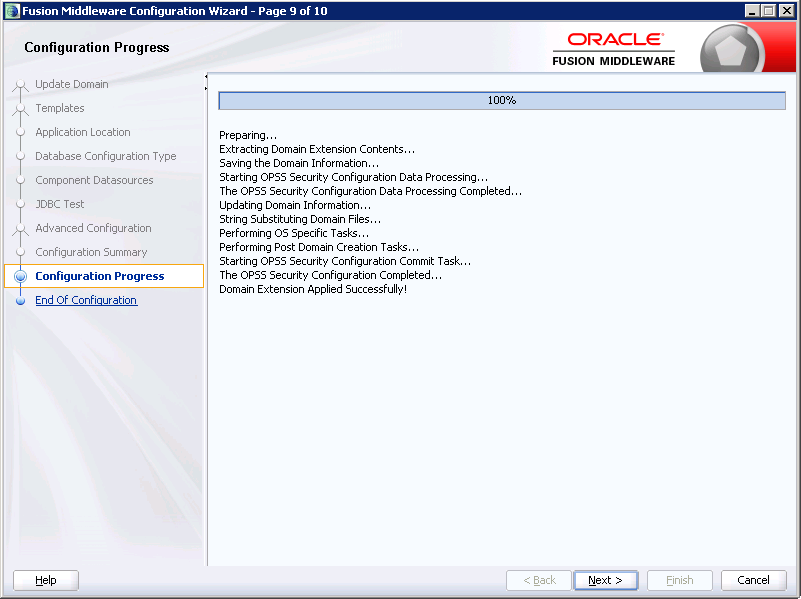Click the gray pentagon emblem icon

tap(731, 50)
